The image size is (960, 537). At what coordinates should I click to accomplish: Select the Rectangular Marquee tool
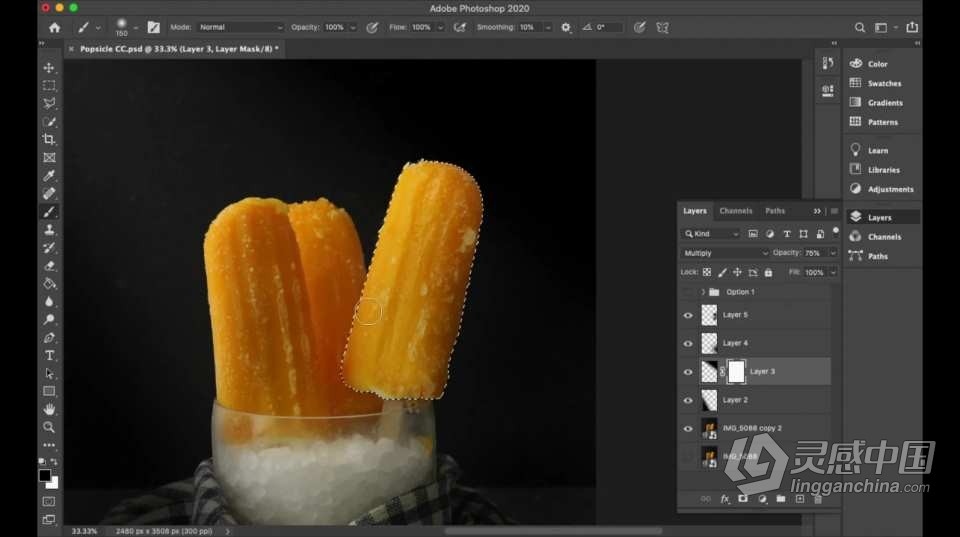pyautogui.click(x=49, y=86)
